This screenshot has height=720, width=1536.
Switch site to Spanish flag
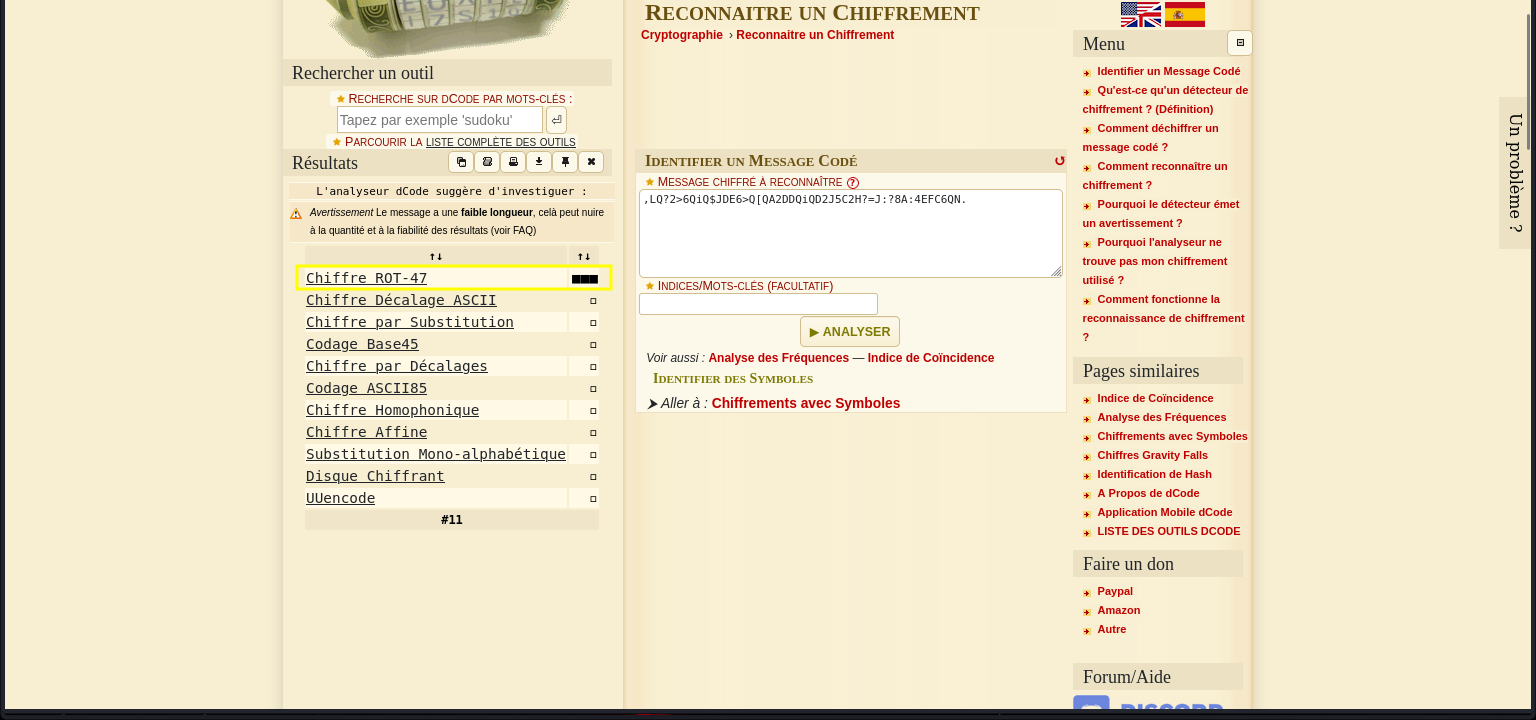click(1184, 14)
